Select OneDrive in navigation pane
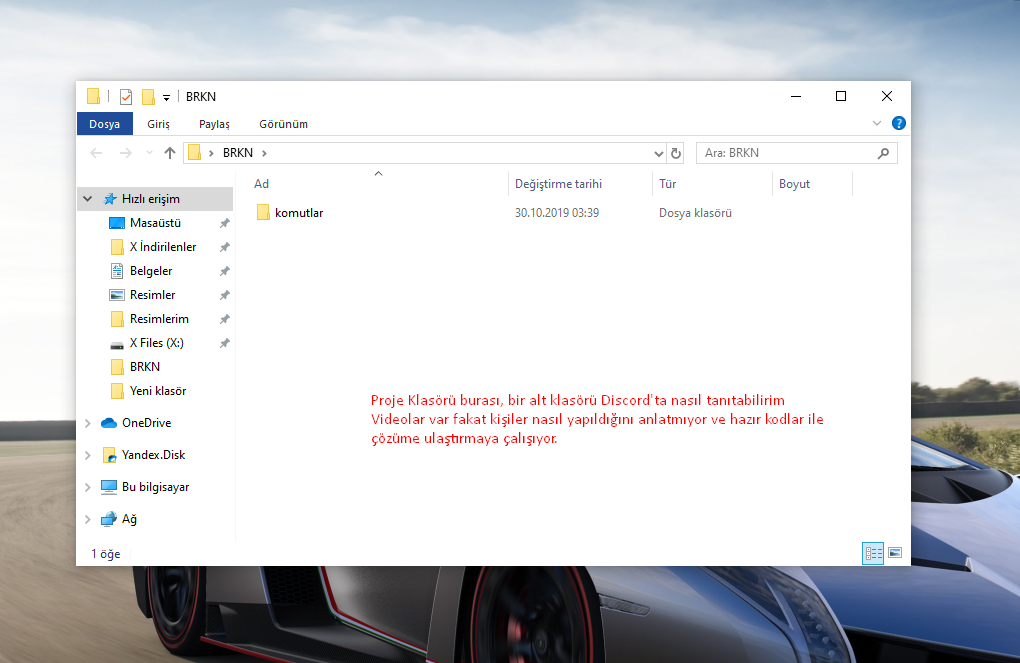The height and width of the screenshot is (663, 1020). [x=146, y=423]
